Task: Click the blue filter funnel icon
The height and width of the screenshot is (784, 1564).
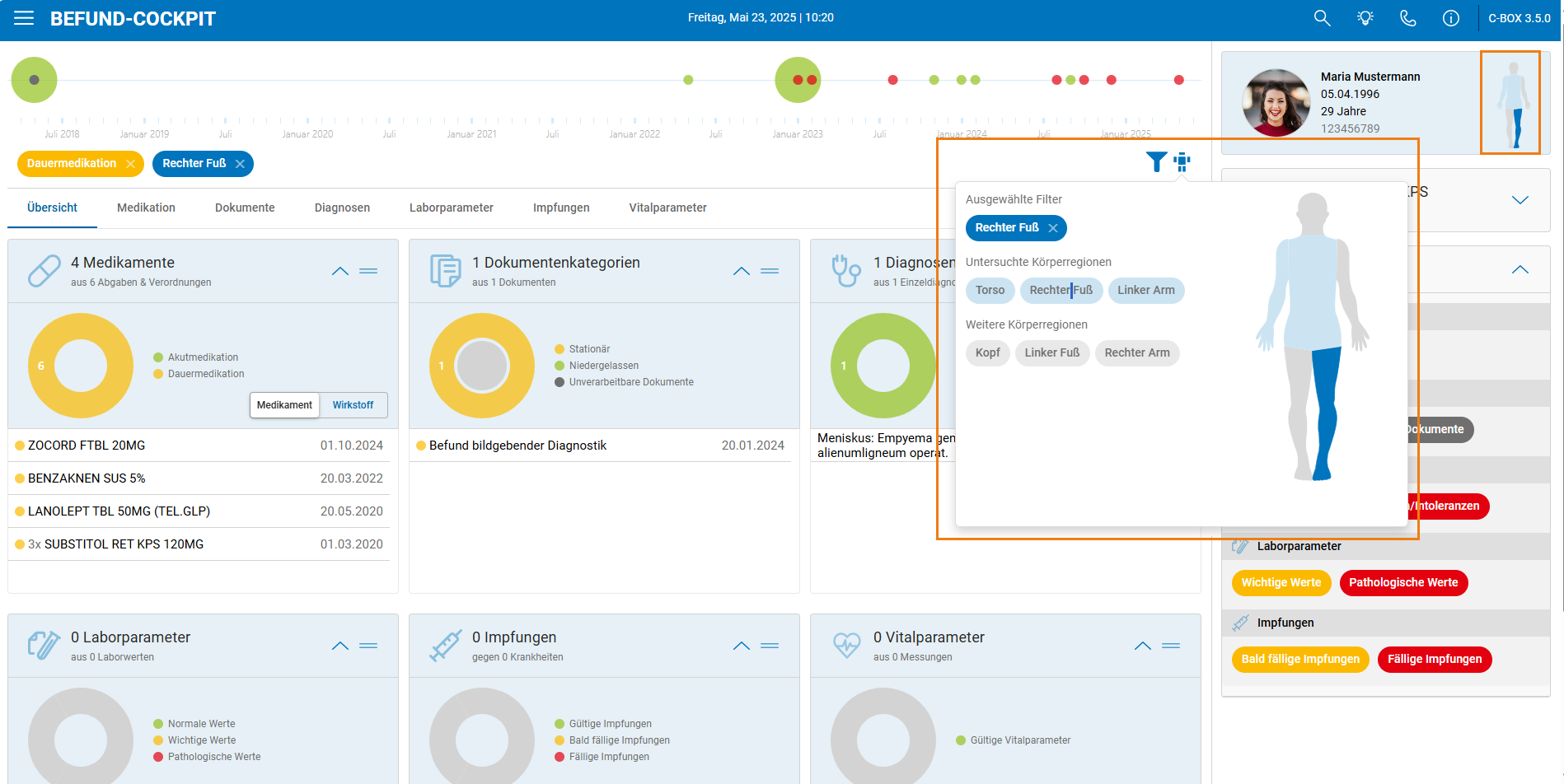Action: (1156, 162)
